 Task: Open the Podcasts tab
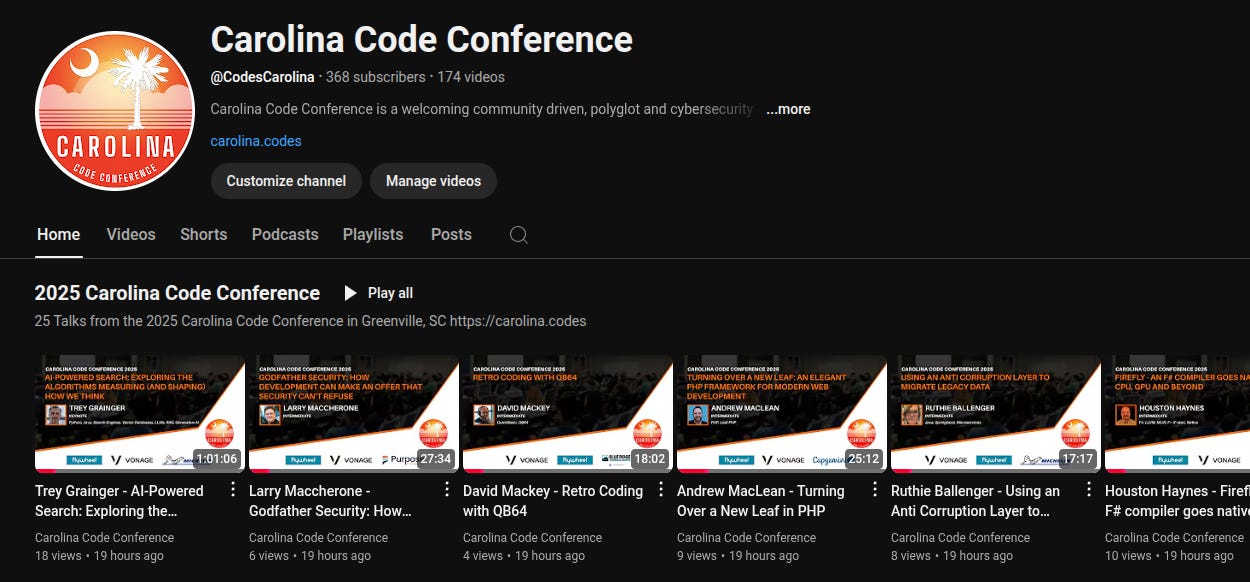click(285, 234)
